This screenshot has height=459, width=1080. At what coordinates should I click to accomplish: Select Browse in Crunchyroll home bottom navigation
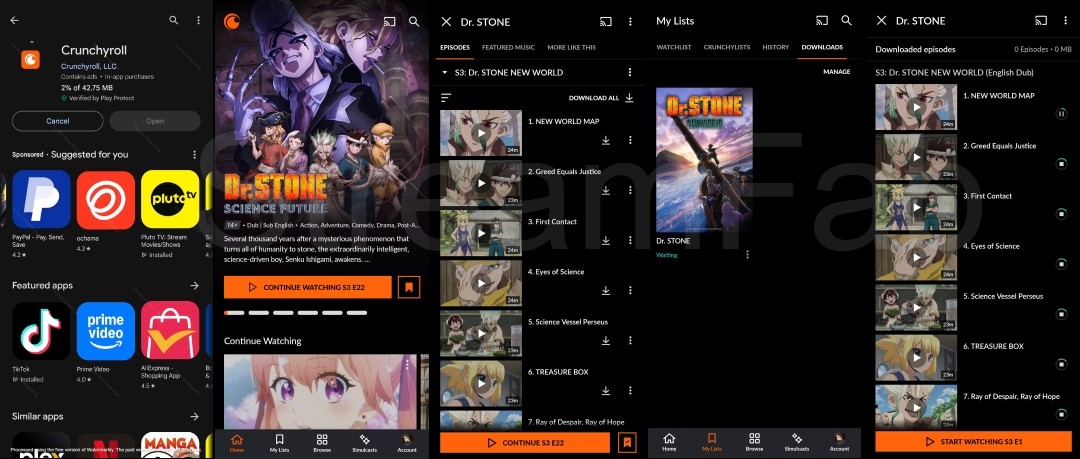[322, 443]
